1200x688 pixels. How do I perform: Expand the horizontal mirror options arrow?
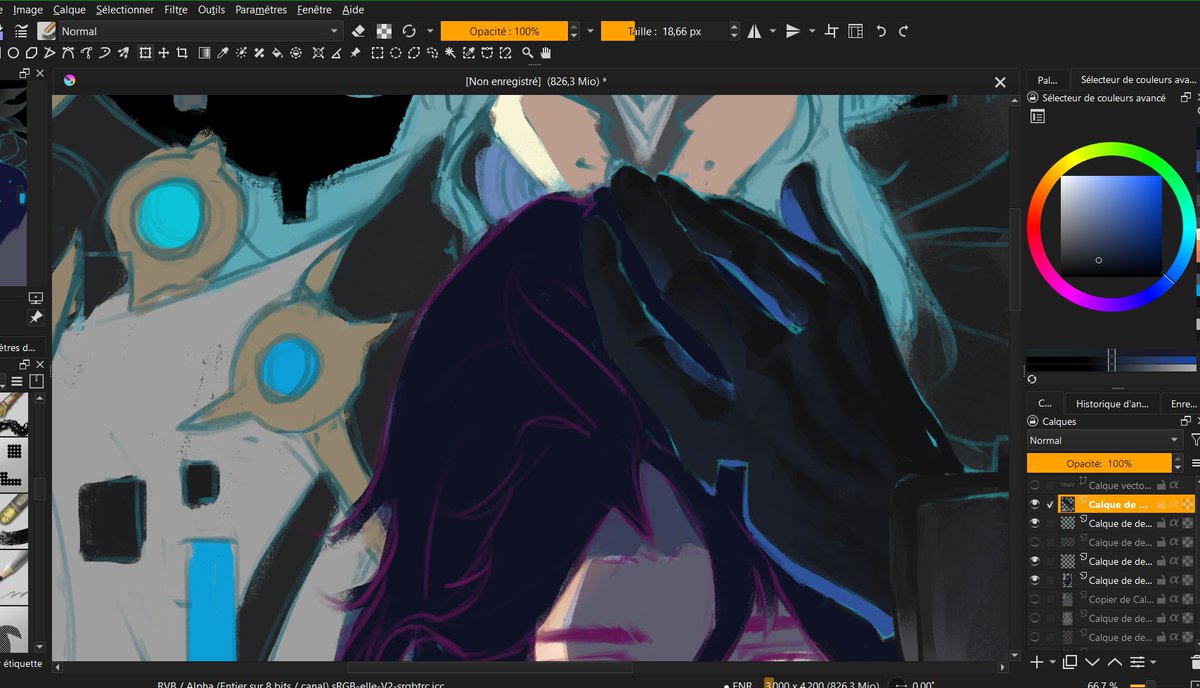point(772,31)
